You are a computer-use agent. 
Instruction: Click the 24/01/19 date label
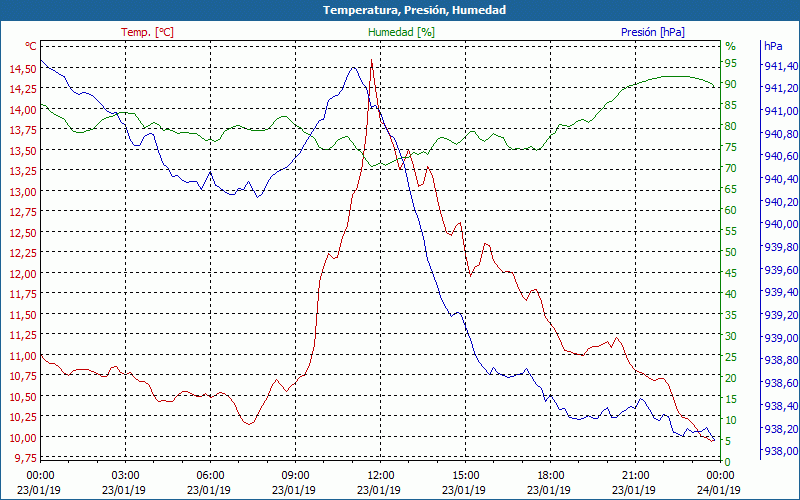tap(719, 490)
